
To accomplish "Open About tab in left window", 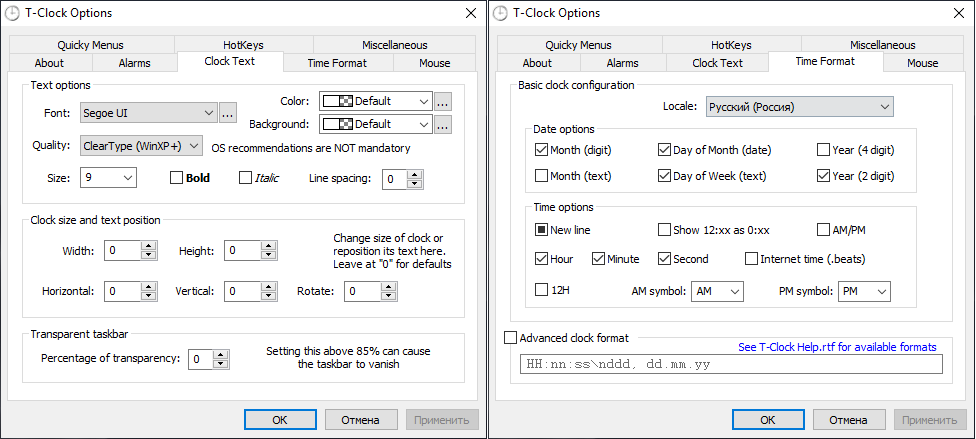I will click(x=49, y=63).
